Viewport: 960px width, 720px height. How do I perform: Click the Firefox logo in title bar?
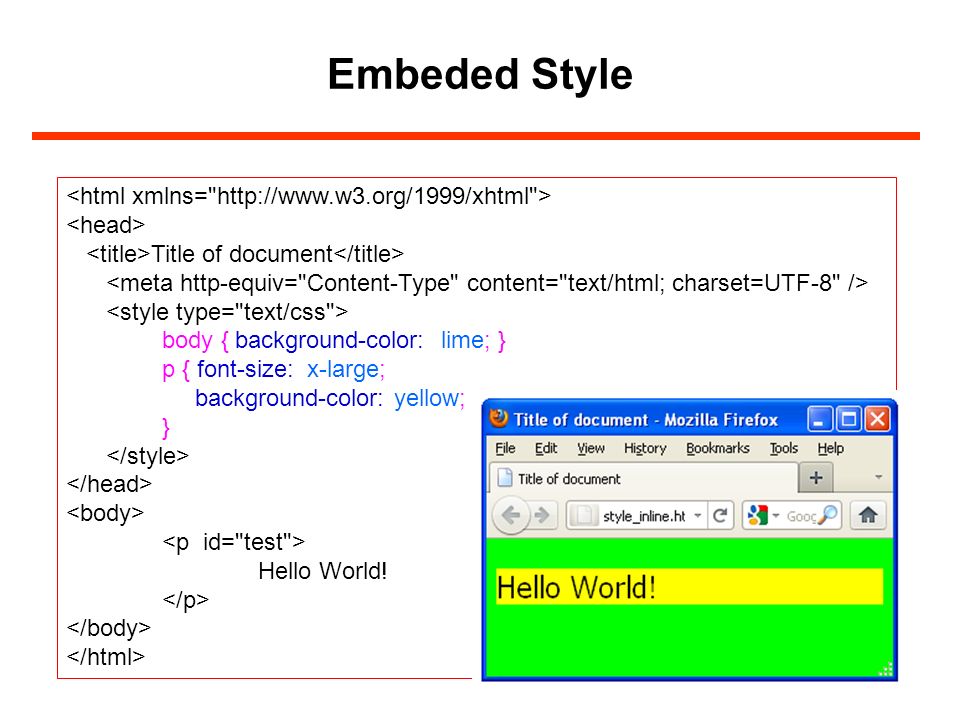click(x=499, y=418)
